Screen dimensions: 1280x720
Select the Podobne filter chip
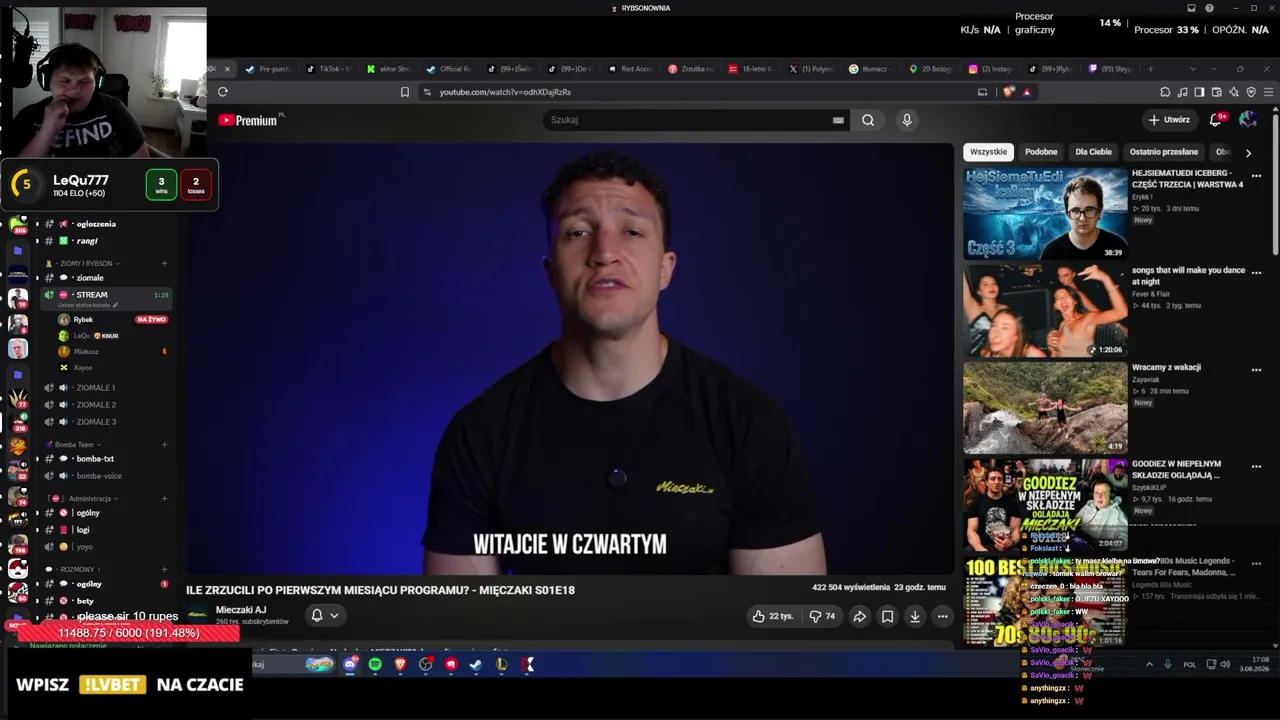pos(1041,152)
